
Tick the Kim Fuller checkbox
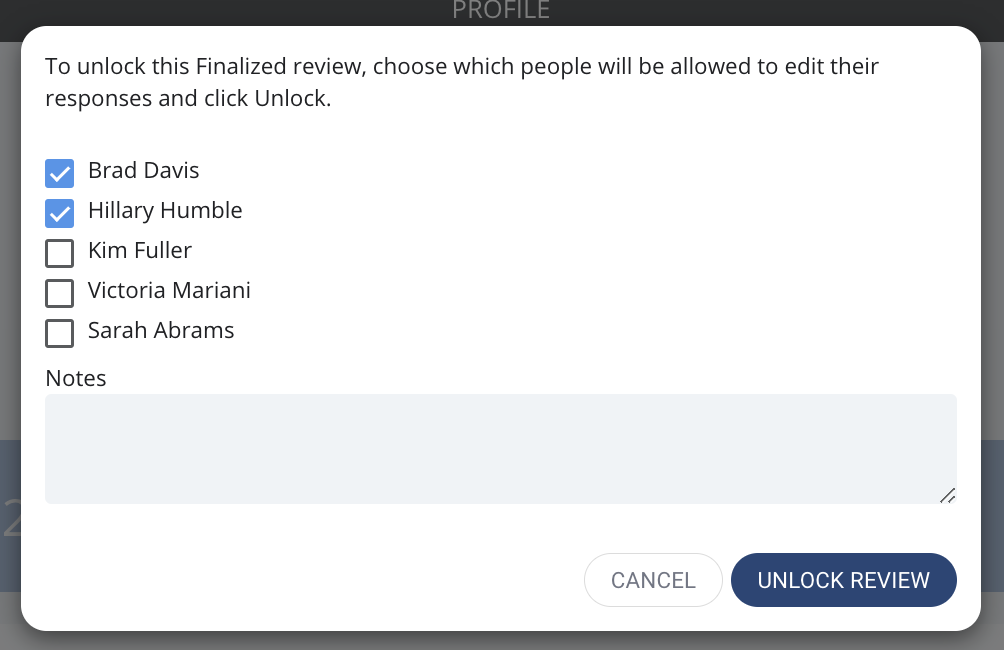60,253
